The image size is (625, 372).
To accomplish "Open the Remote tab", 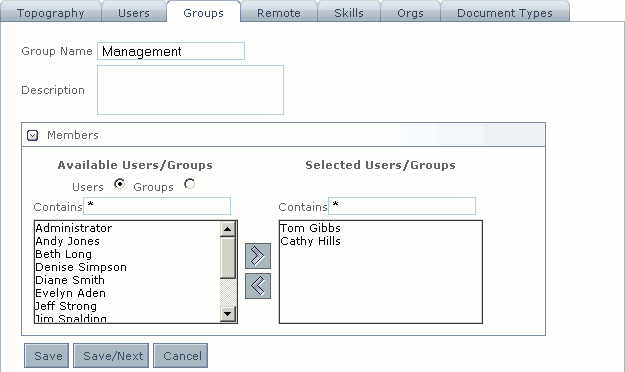I will point(279,12).
